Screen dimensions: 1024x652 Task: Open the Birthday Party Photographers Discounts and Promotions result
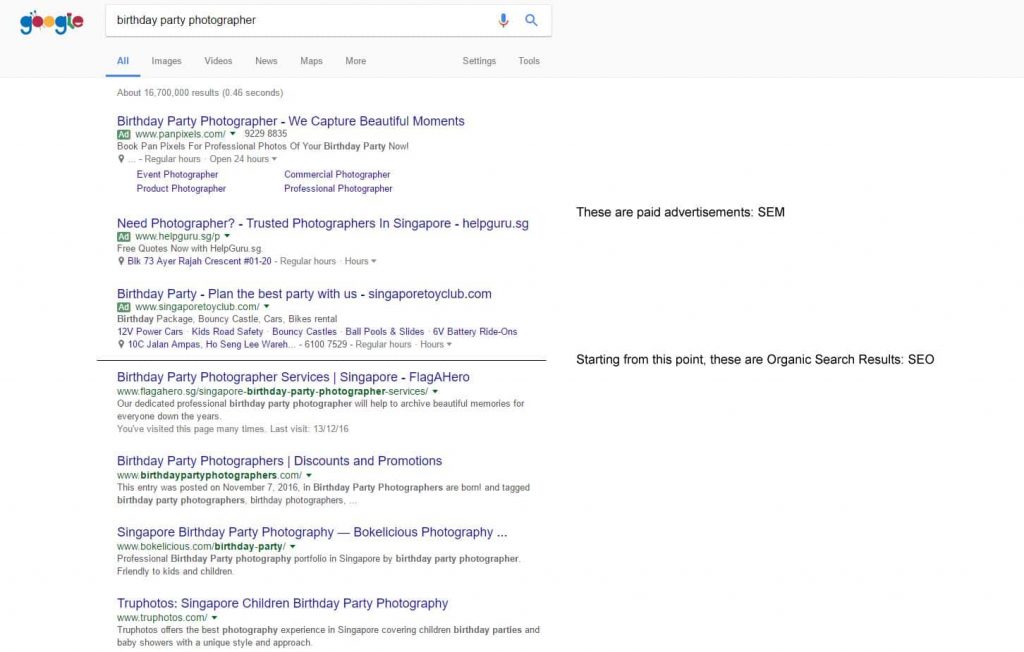pos(280,461)
